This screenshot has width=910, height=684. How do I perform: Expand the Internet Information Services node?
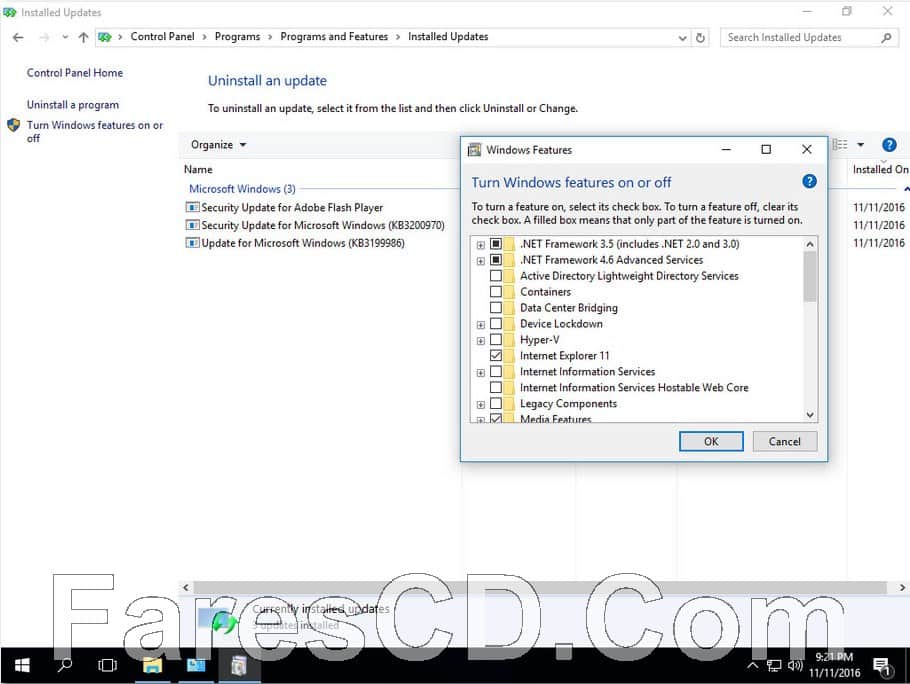pyautogui.click(x=481, y=372)
